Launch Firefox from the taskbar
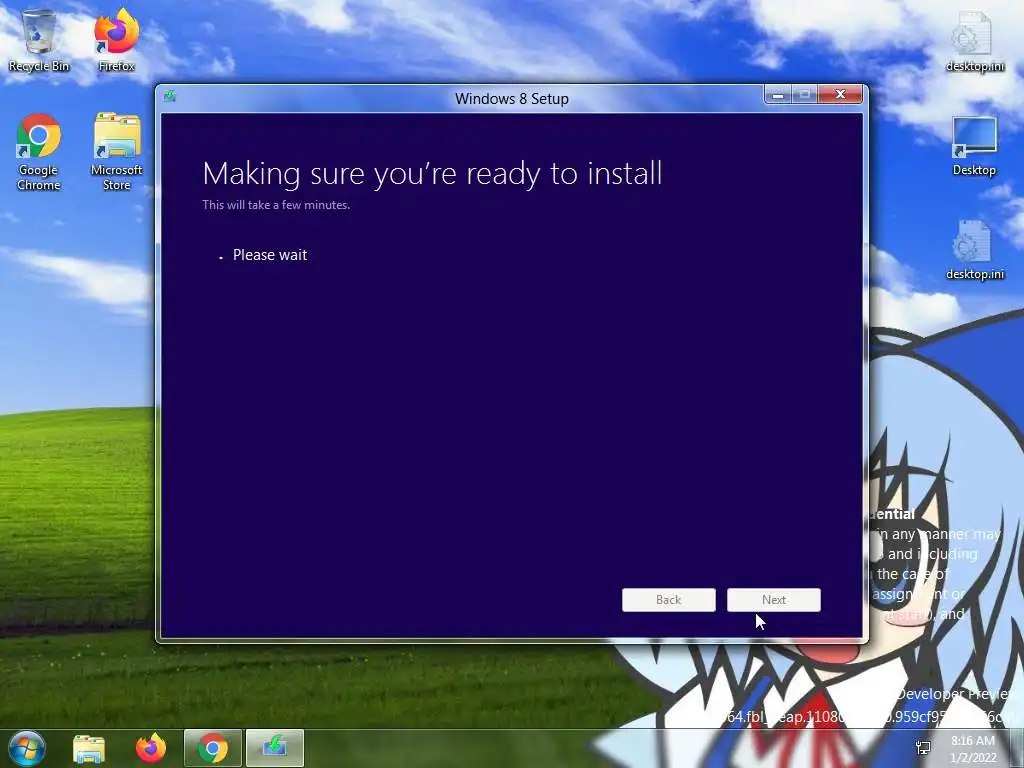This screenshot has height=768, width=1024. [151, 748]
